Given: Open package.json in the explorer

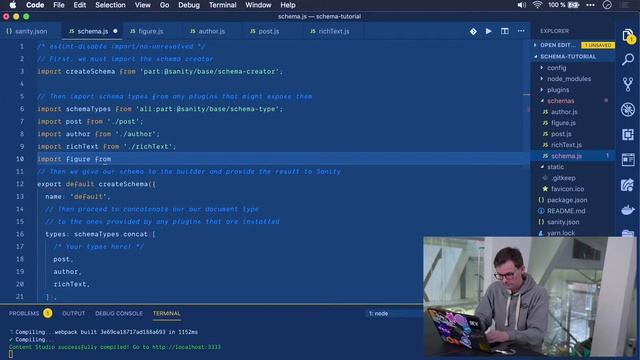Looking at the screenshot, I should (x=567, y=200).
